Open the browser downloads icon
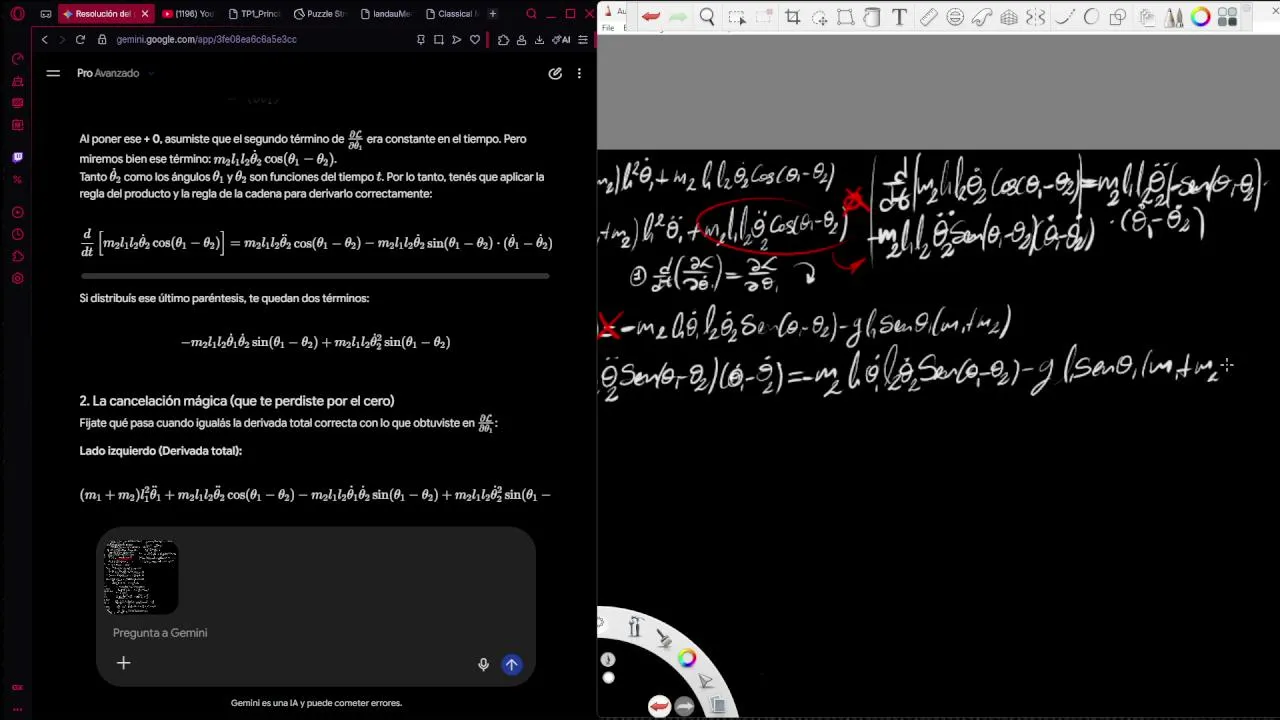This screenshot has width=1280, height=720. point(540,39)
